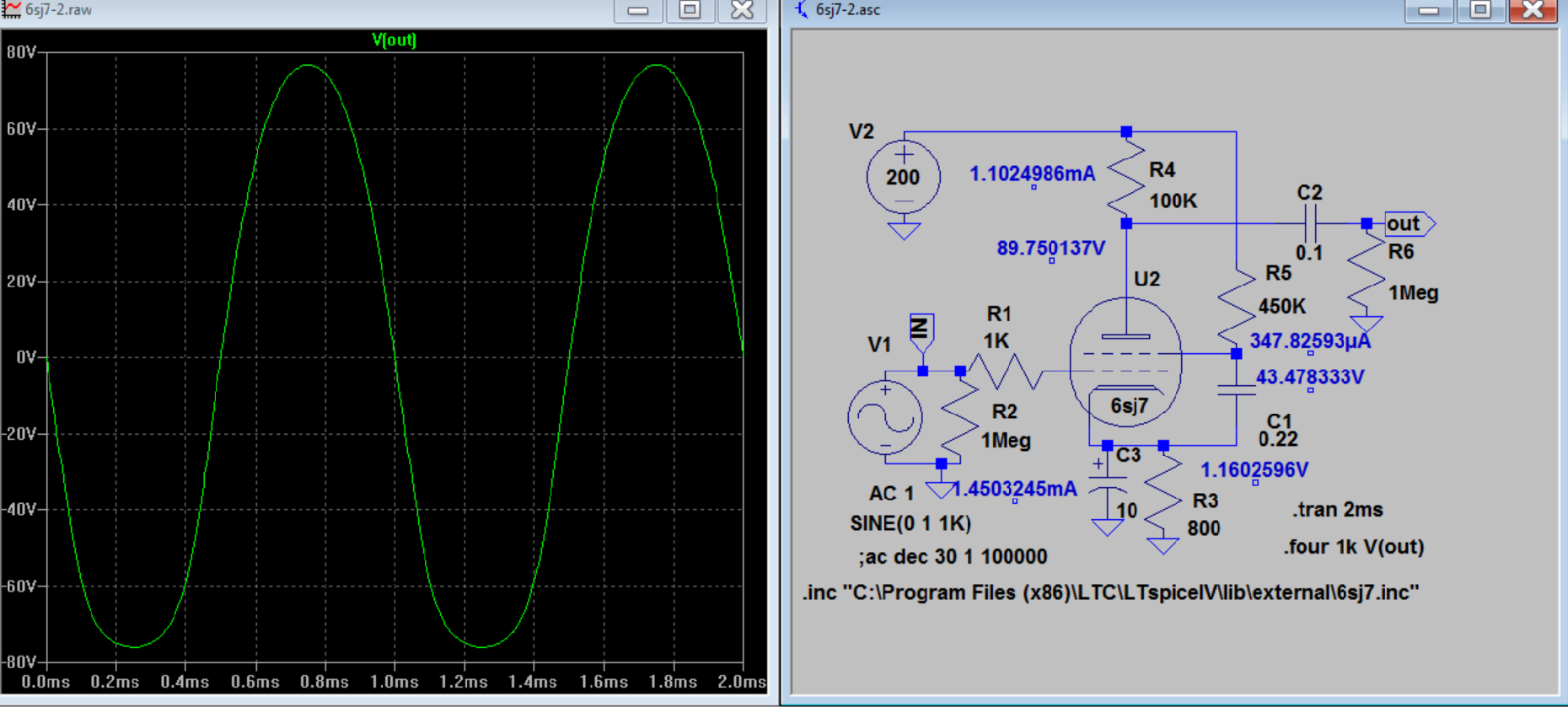Click the 0.22 value of C1
The width and height of the screenshot is (1568, 707).
pos(1278,439)
